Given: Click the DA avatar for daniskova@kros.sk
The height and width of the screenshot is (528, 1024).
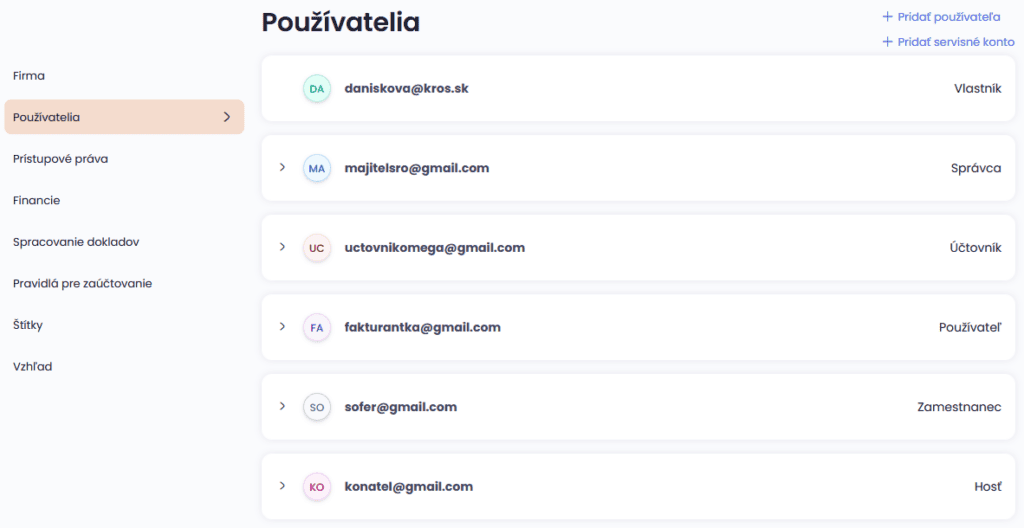Looking at the screenshot, I should coord(317,88).
